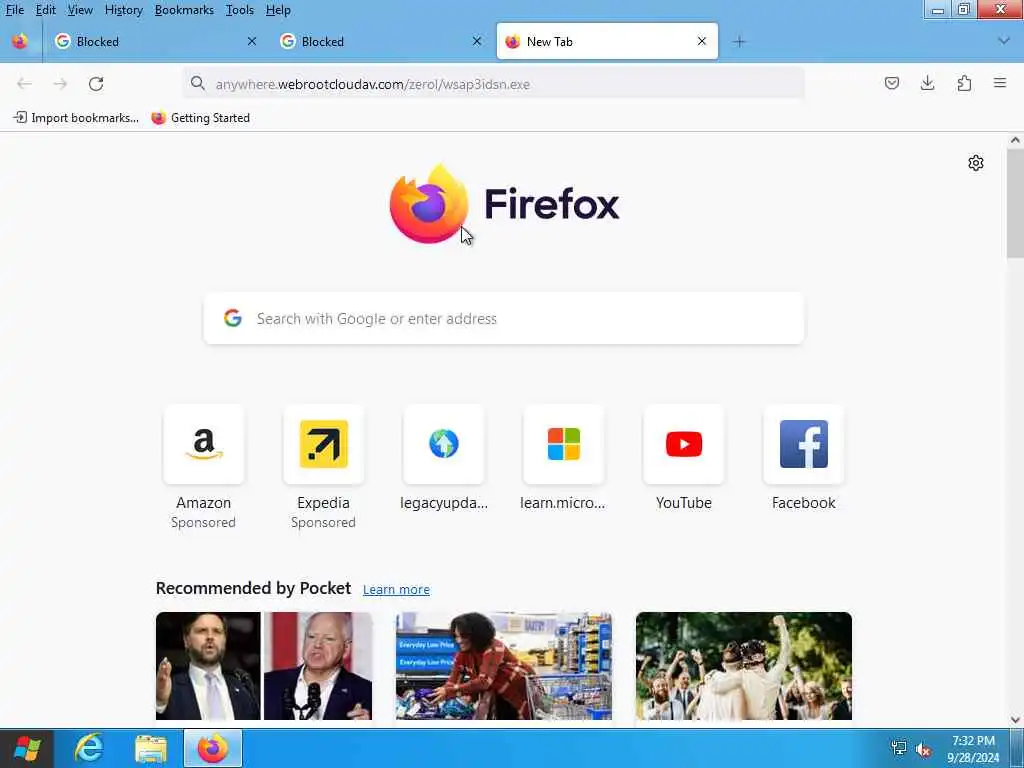Reload the current page
Viewport: 1024px width, 768px height.
pos(96,84)
